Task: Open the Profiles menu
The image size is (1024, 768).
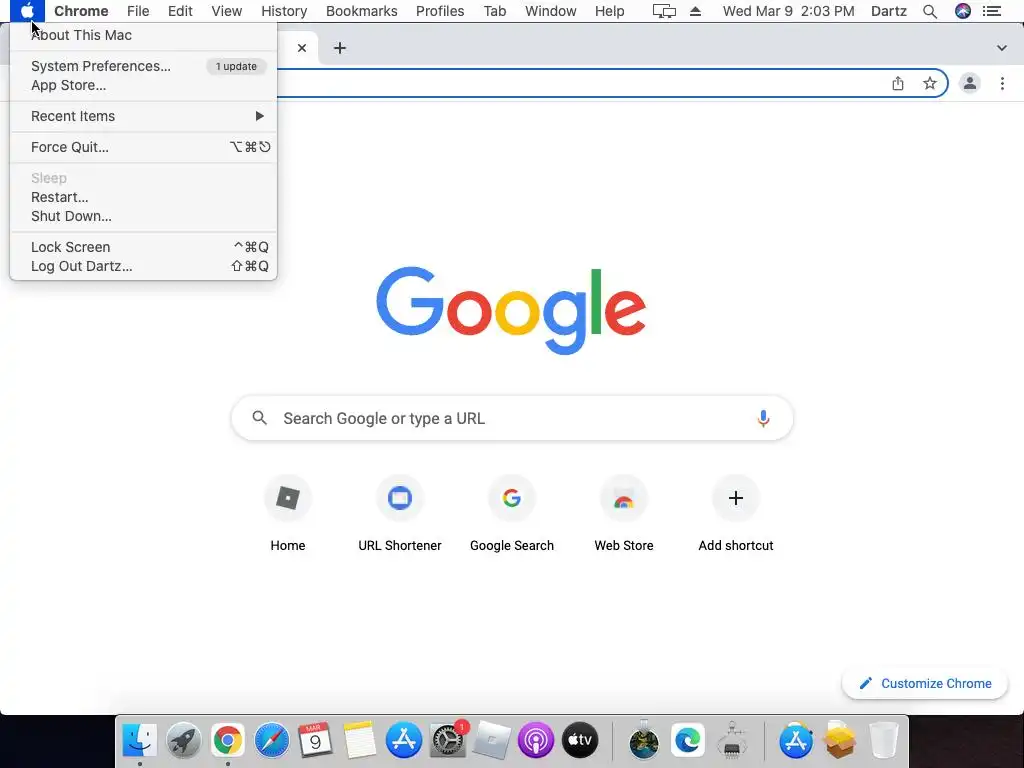Action: pos(440,11)
